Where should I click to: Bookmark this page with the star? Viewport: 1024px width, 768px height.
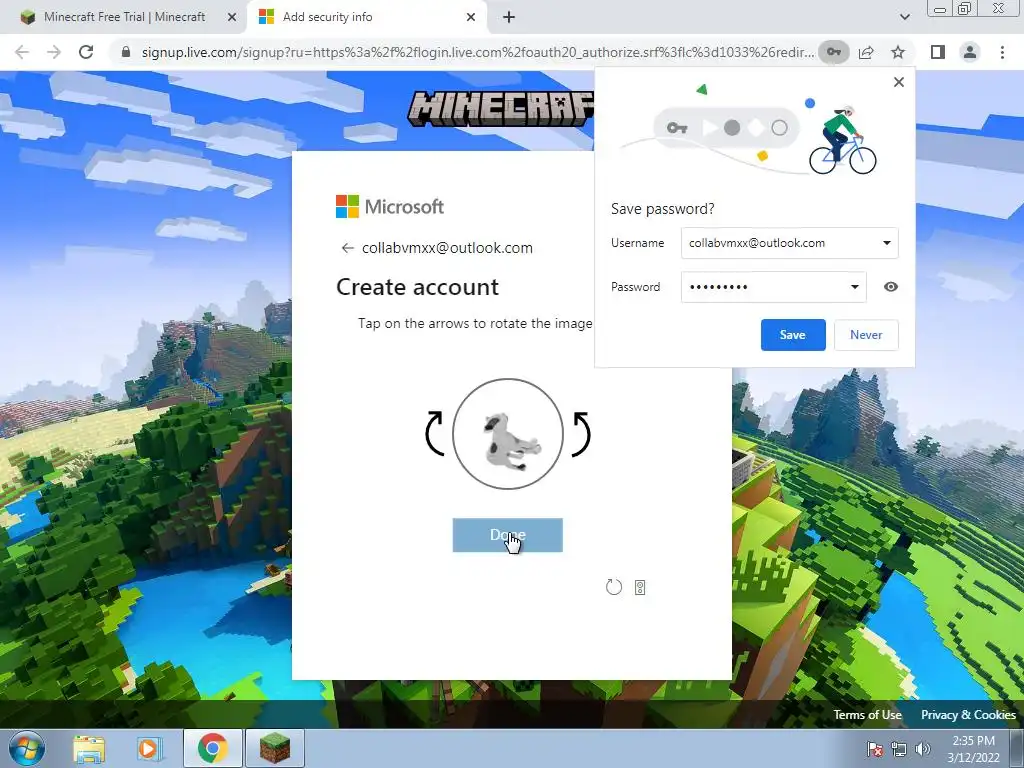point(899,52)
